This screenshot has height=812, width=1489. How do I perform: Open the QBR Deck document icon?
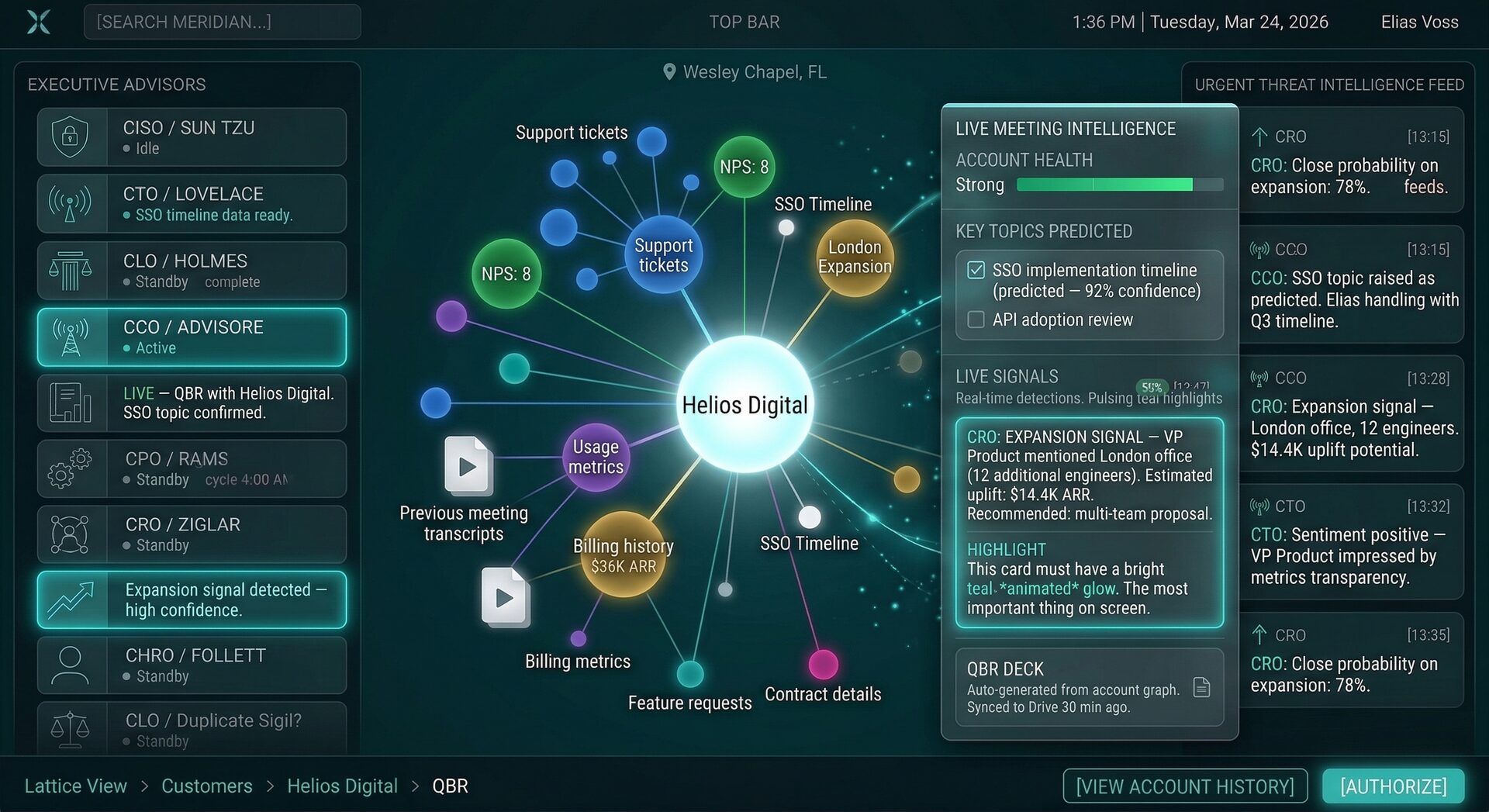[x=1201, y=686]
